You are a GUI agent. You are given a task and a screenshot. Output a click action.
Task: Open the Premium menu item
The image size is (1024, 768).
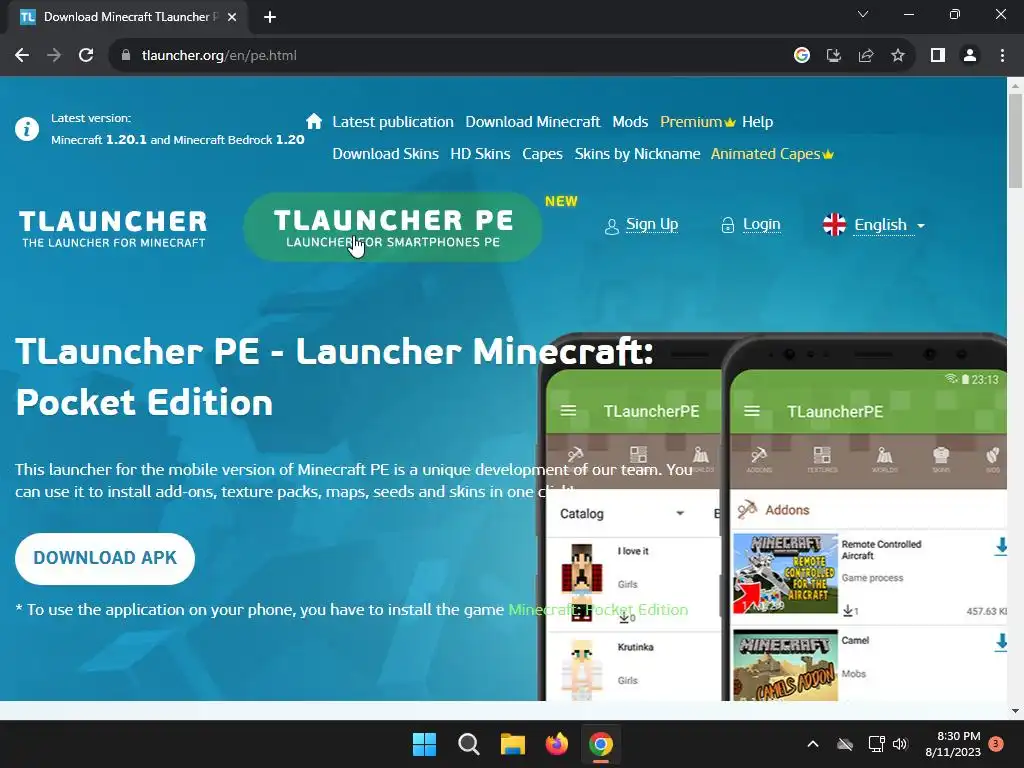(x=697, y=122)
